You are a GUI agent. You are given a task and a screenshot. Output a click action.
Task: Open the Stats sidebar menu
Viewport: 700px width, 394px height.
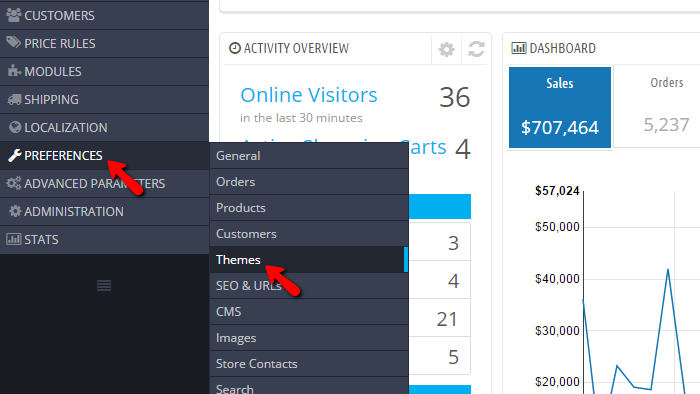point(104,240)
